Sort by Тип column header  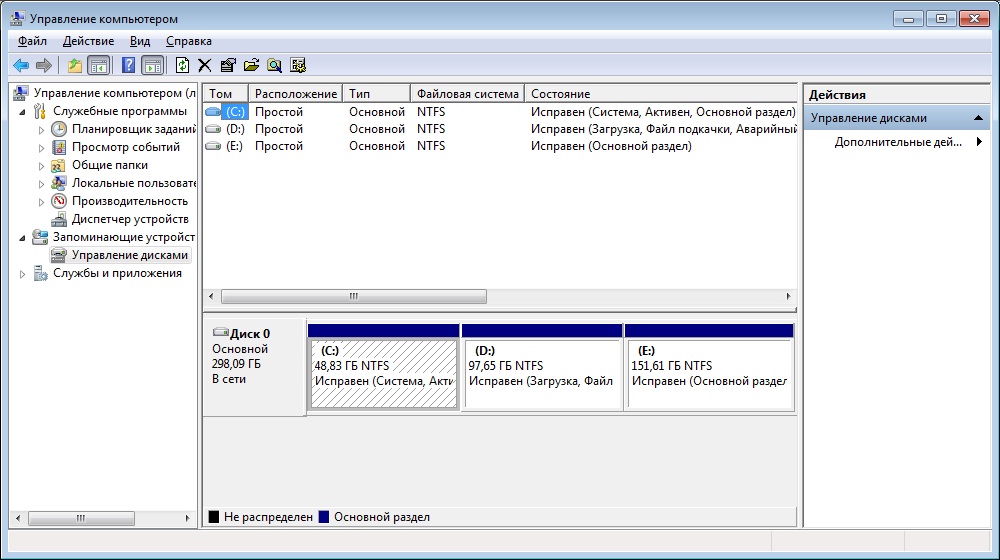pos(377,94)
